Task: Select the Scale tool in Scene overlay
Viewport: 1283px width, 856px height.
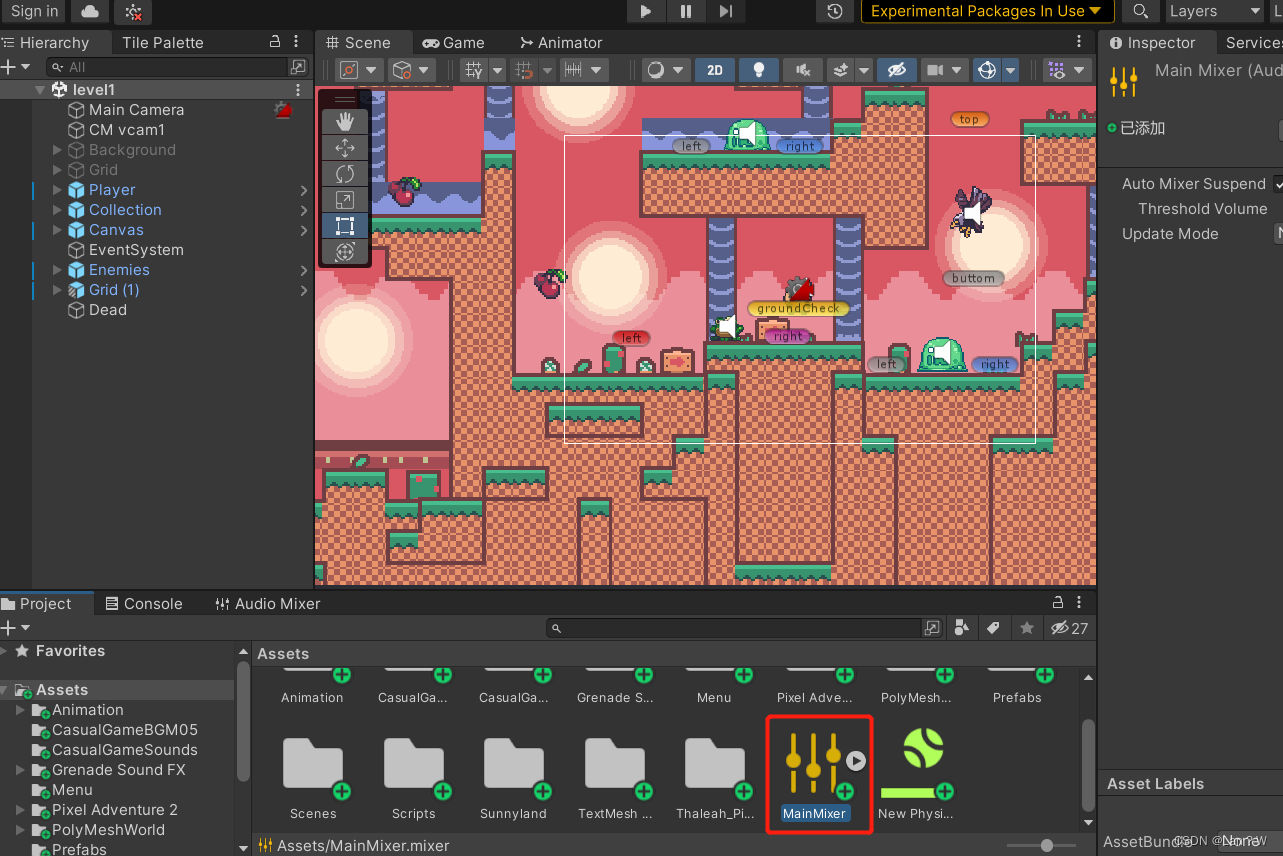Action: click(x=345, y=200)
